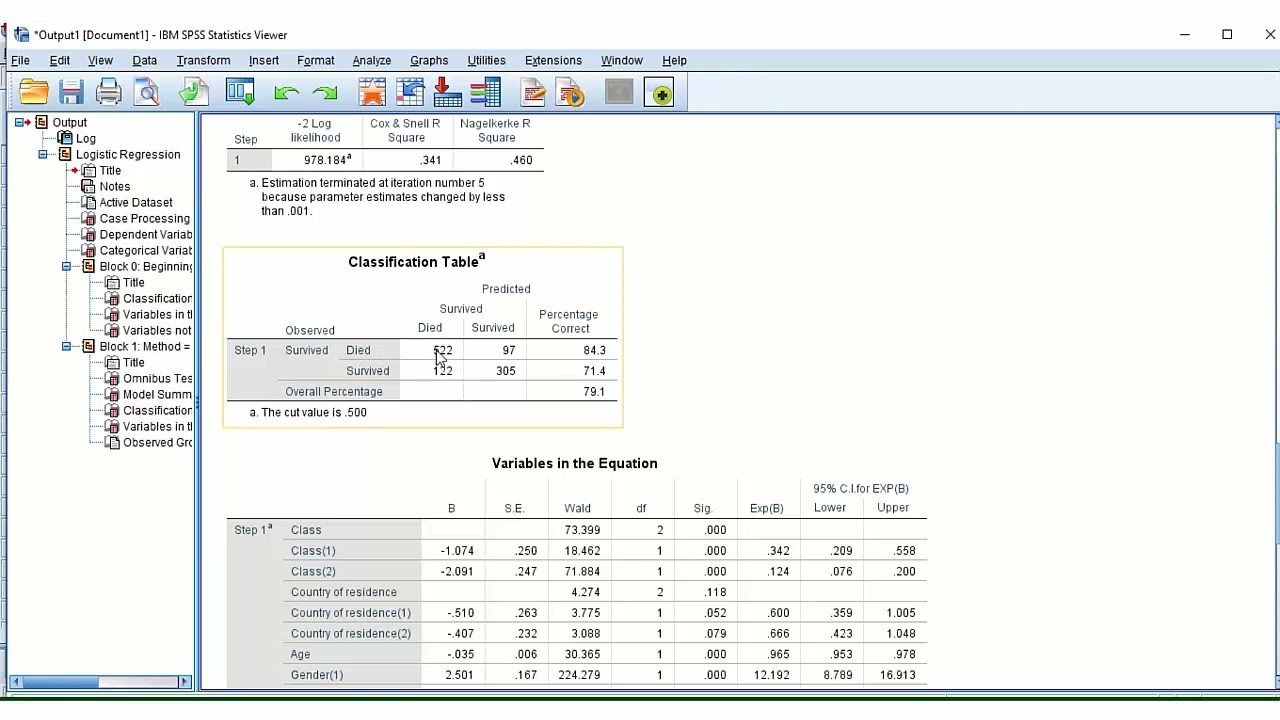Click outline pane's right scroll arrow
Viewport: 1280px width, 720px height.
pos(184,682)
